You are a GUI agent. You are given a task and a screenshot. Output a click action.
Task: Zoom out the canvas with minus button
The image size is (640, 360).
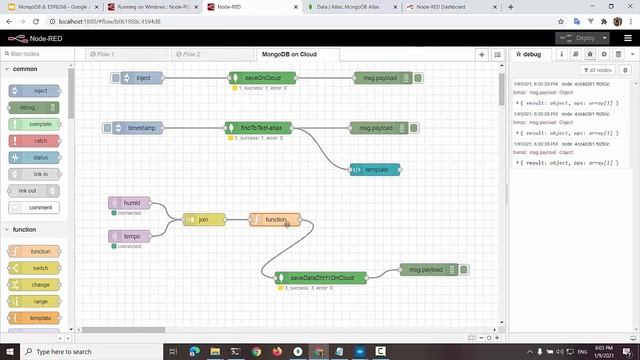[x=482, y=338]
